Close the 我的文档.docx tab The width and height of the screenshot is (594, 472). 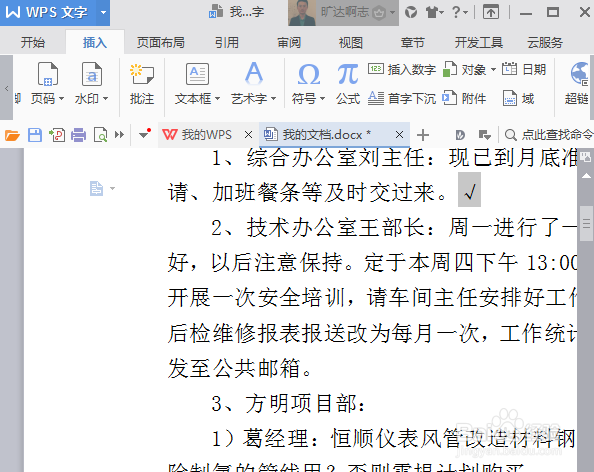click(x=399, y=134)
